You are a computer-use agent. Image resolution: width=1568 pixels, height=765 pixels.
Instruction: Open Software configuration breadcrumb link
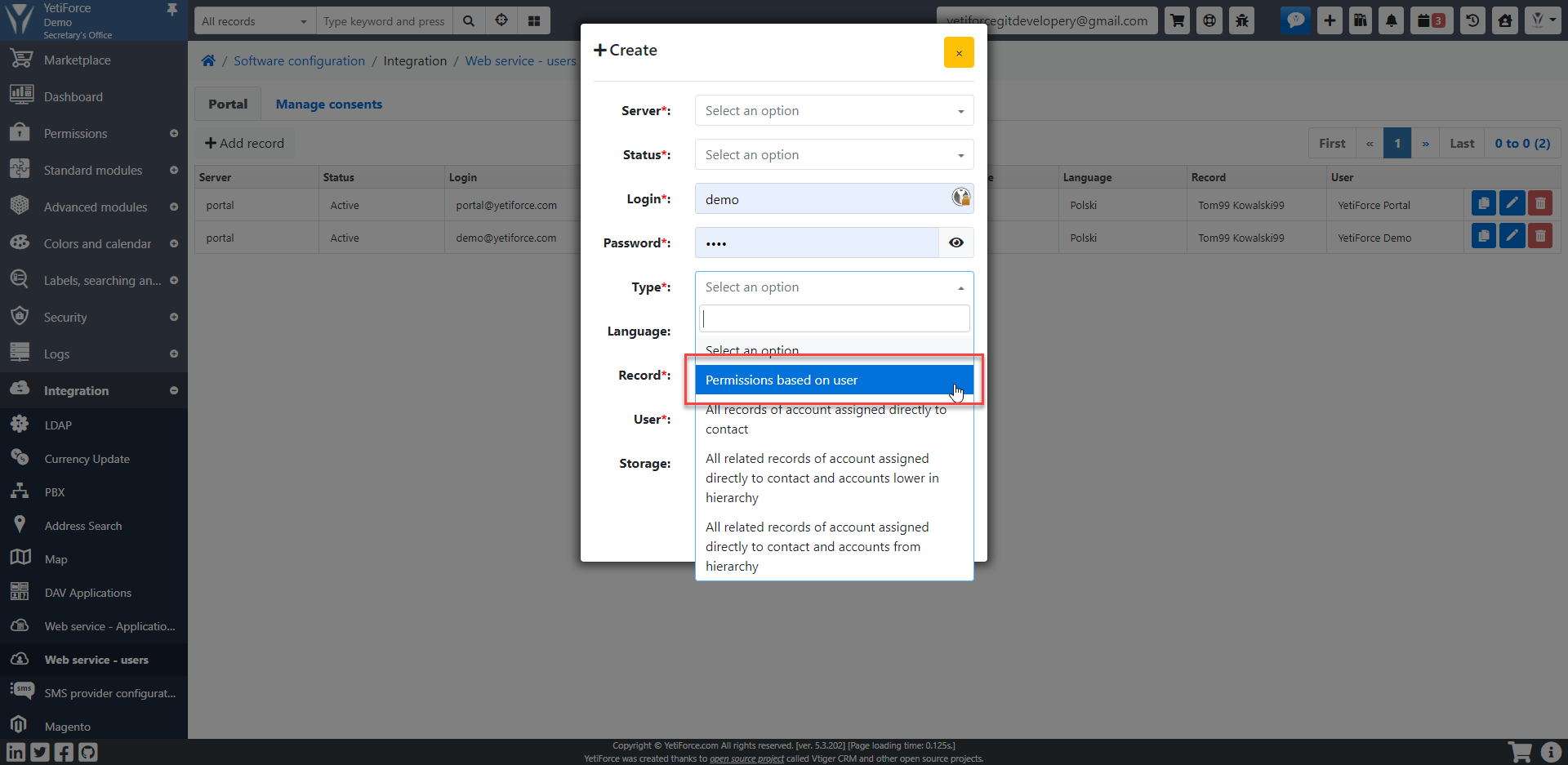(299, 60)
